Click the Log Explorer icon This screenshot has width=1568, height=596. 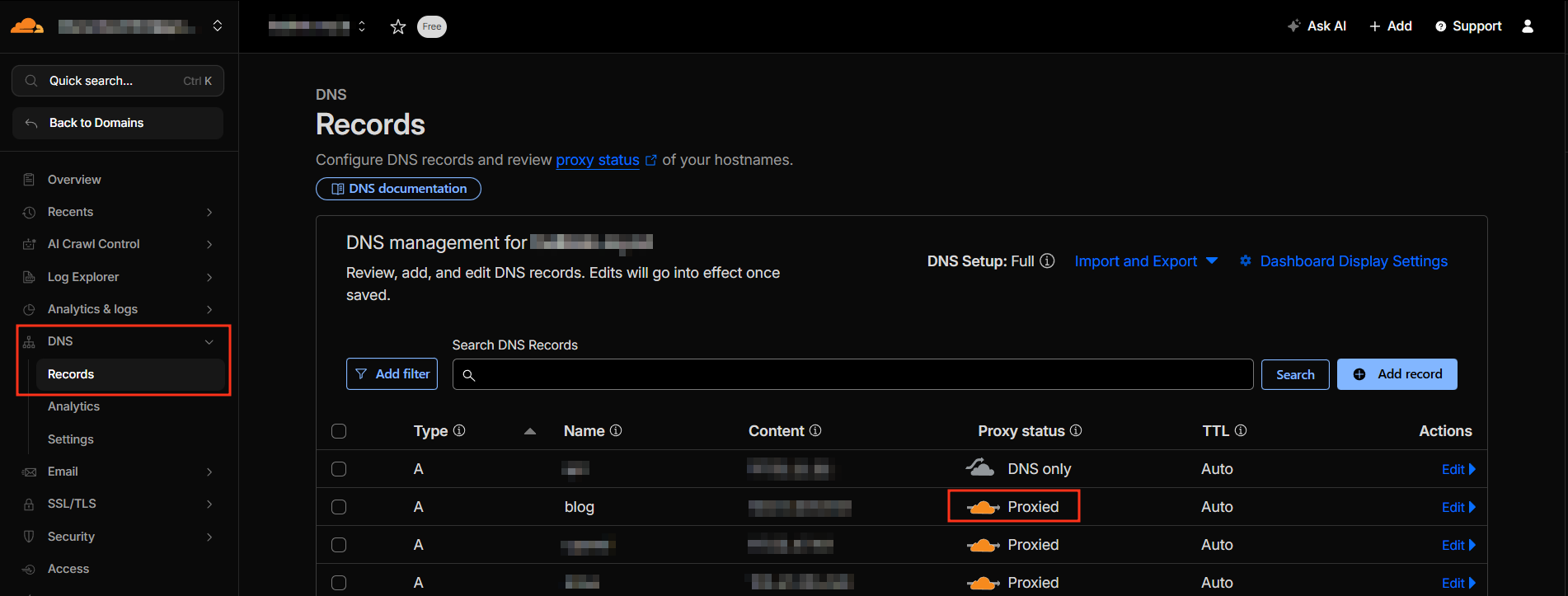[x=29, y=277]
